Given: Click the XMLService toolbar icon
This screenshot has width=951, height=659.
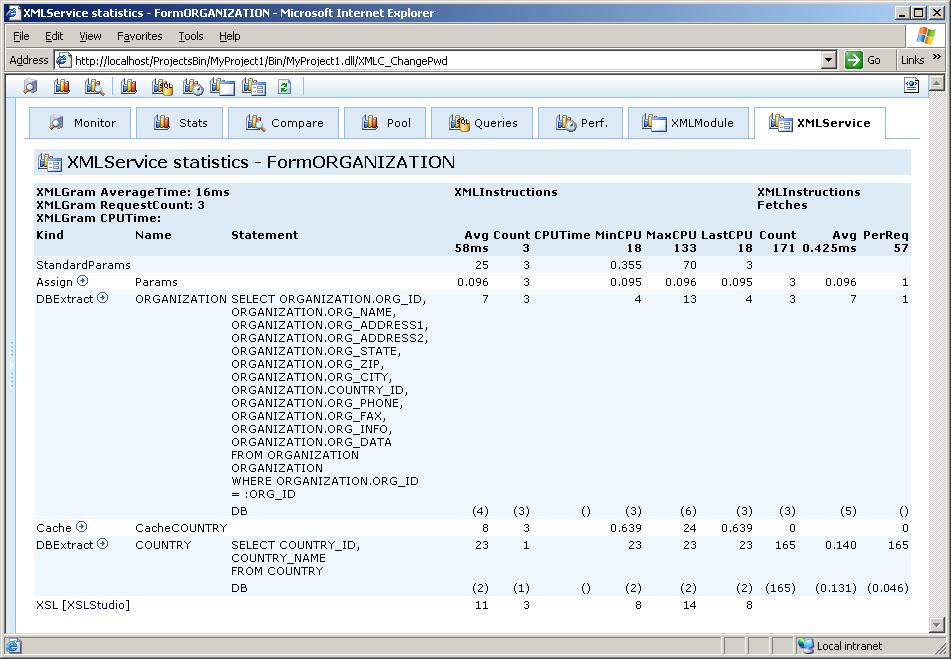Looking at the screenshot, I should pos(254,87).
